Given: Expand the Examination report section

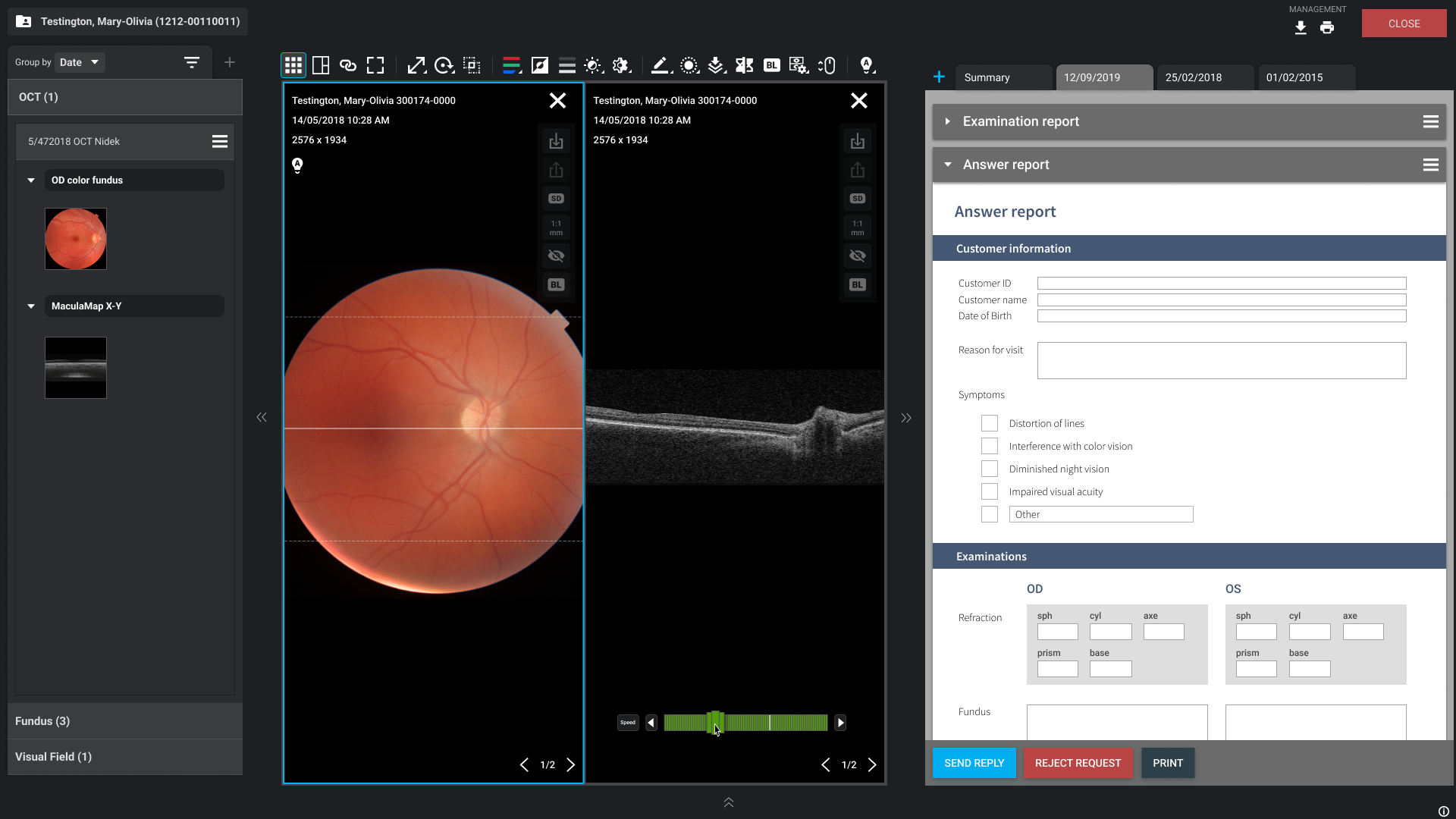Looking at the screenshot, I should click(x=1021, y=121).
